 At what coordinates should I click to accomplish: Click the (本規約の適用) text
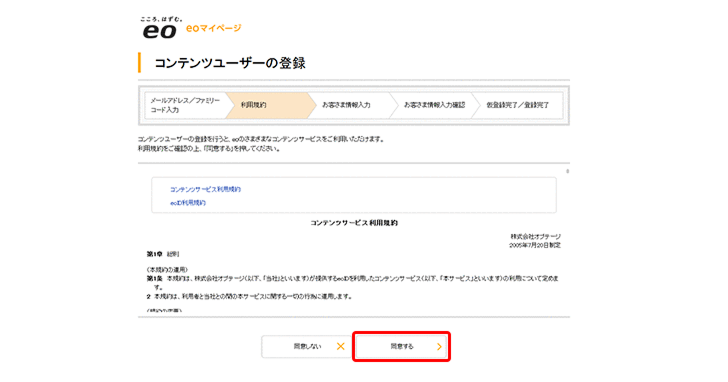(x=167, y=269)
